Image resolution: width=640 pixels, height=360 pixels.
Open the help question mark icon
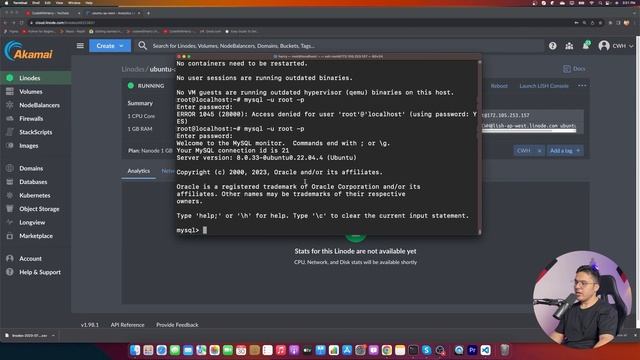(x=552, y=46)
